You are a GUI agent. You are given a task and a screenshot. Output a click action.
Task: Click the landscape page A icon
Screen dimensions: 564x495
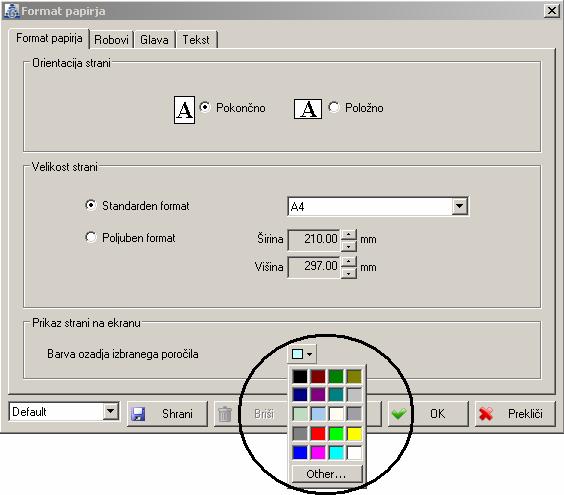coord(308,109)
